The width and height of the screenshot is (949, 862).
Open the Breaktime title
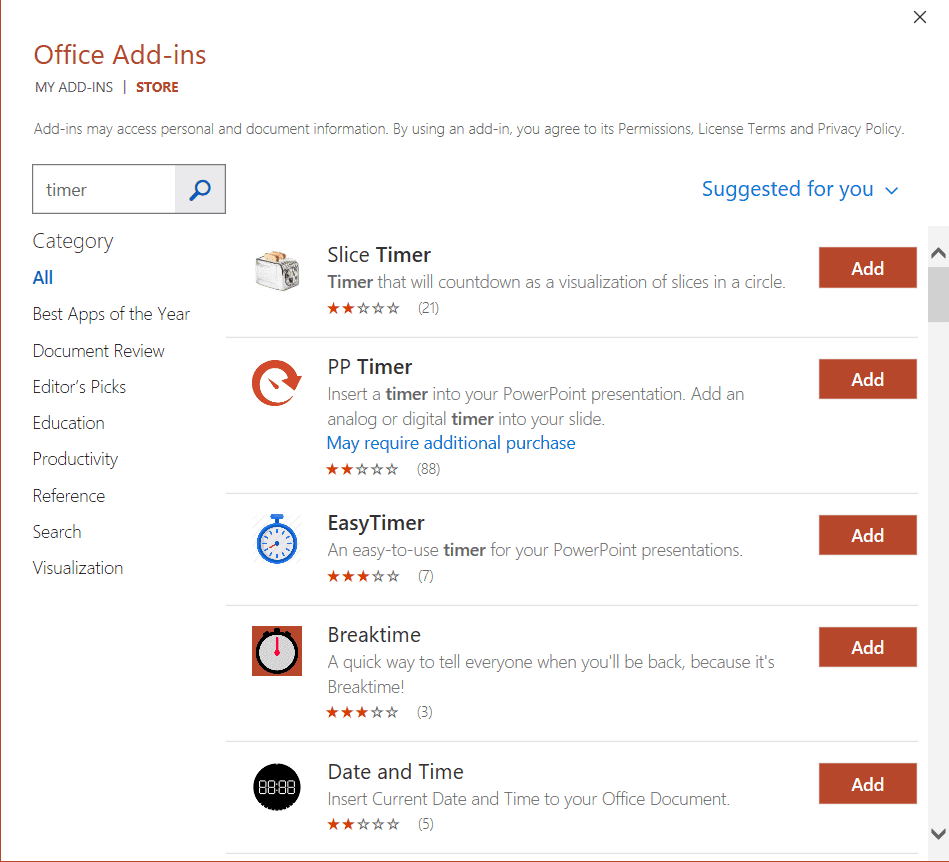[x=374, y=635]
